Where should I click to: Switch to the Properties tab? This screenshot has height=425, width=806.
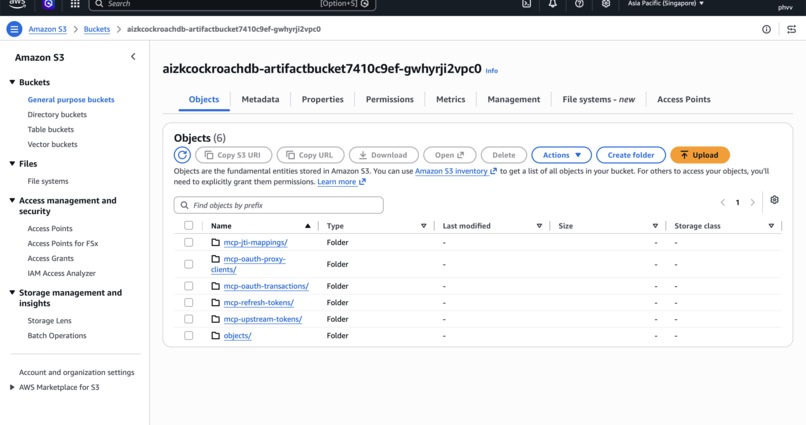322,99
